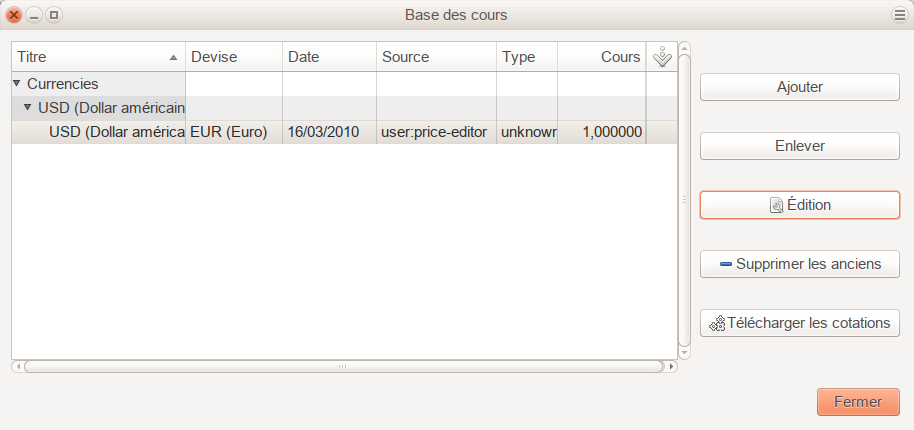Click the column chooser arrow icon
The image size is (914, 430).
[x=661, y=58]
